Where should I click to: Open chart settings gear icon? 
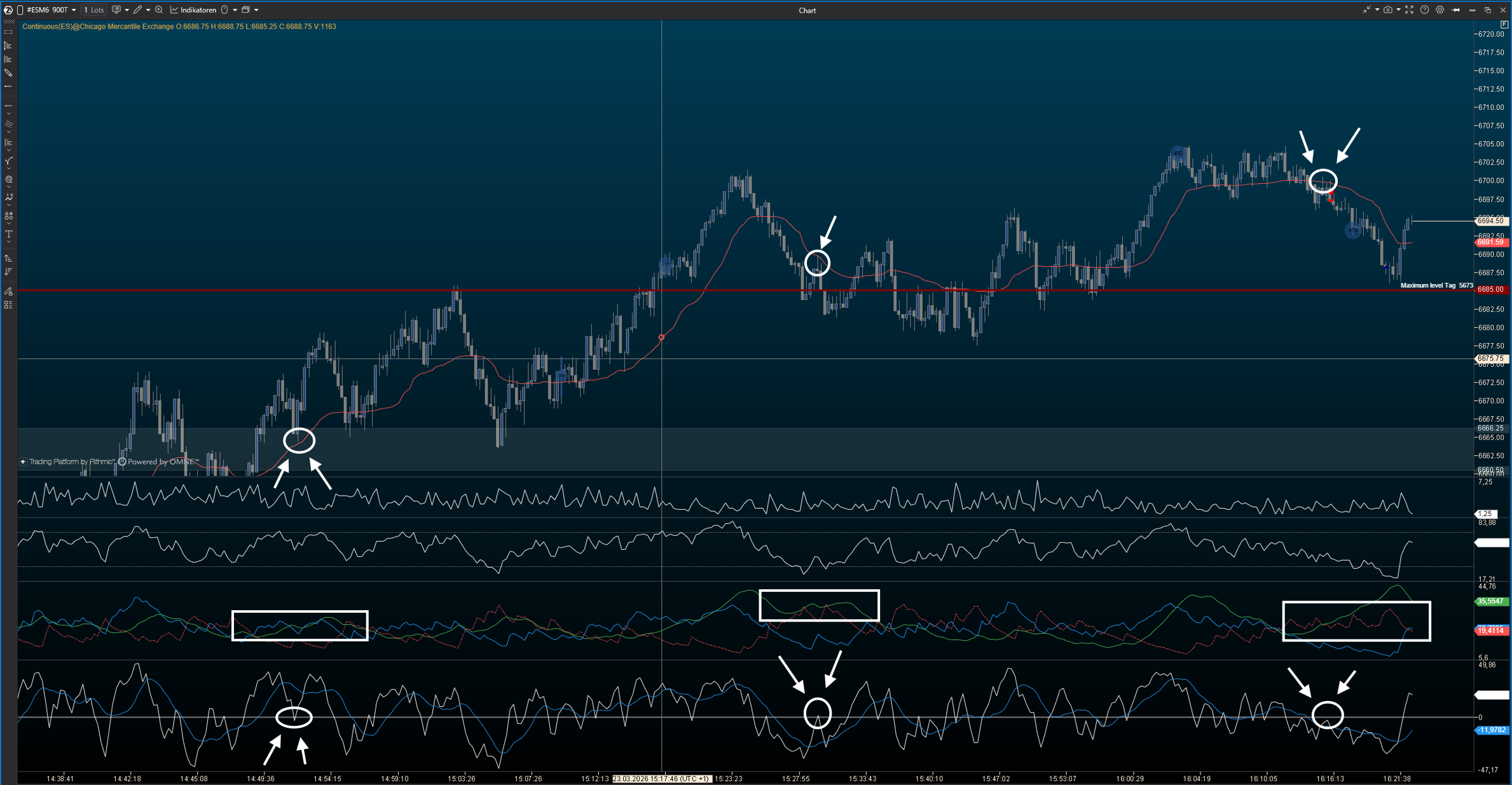pyautogui.click(x=1440, y=10)
